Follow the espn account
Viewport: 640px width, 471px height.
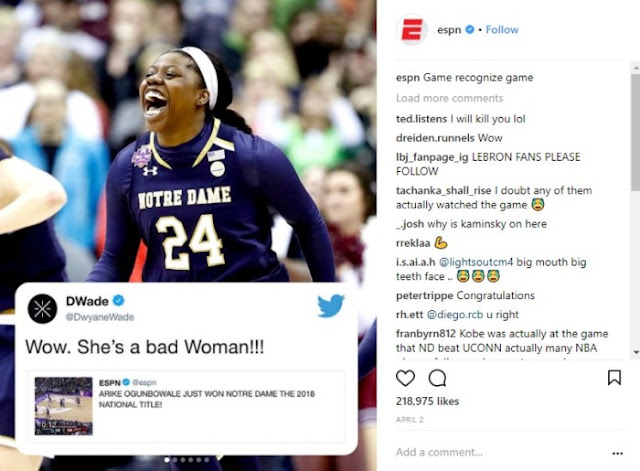coord(502,30)
